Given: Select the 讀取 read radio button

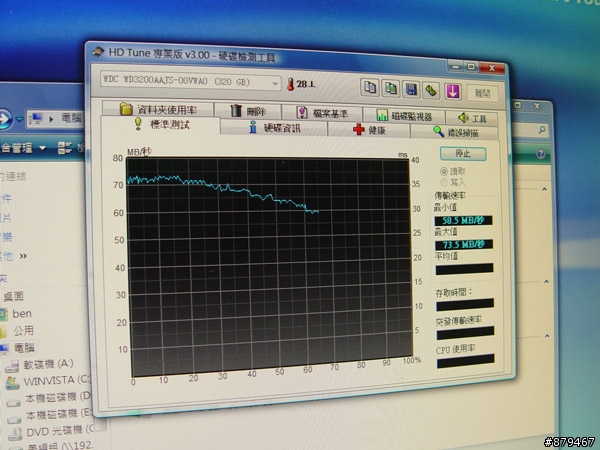Looking at the screenshot, I should [x=444, y=171].
